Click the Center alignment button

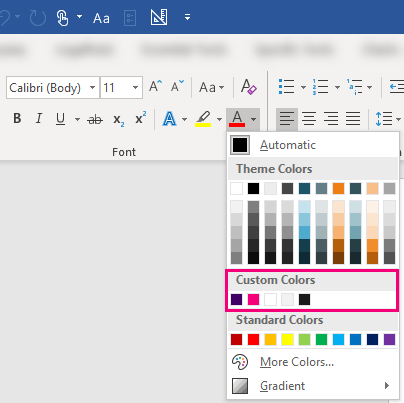[309, 118]
